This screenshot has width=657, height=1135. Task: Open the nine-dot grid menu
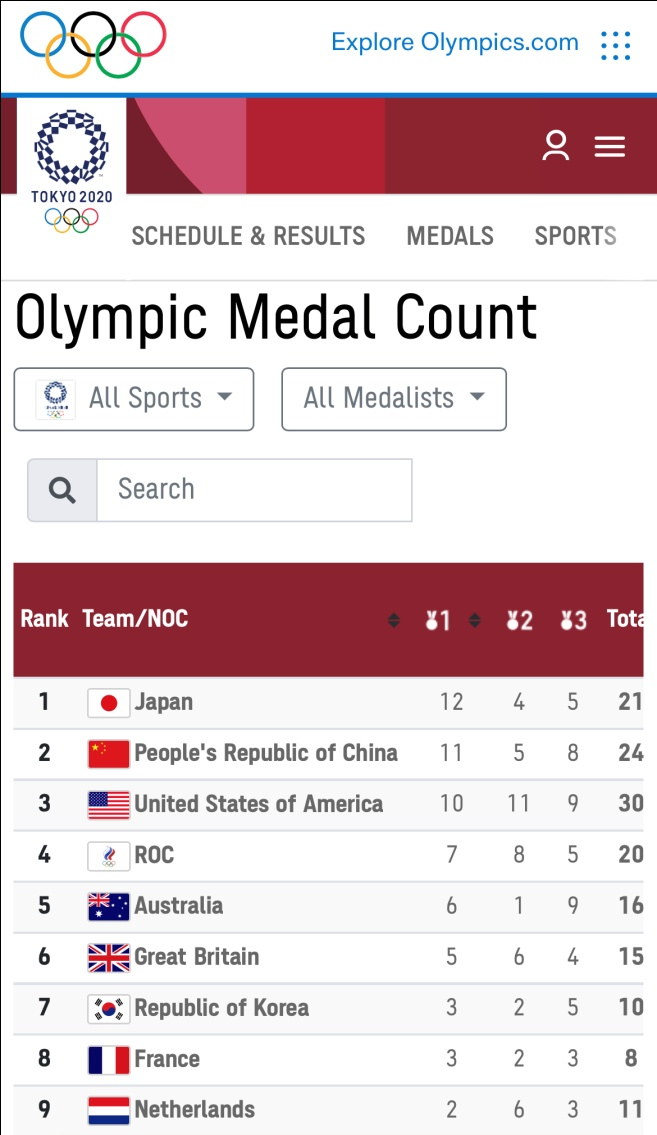615,44
